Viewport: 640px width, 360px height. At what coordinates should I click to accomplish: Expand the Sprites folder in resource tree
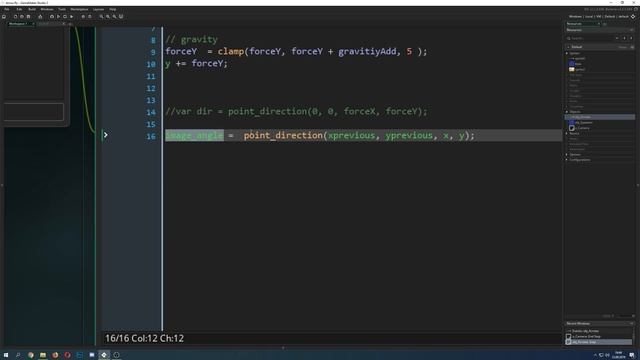pos(567,53)
